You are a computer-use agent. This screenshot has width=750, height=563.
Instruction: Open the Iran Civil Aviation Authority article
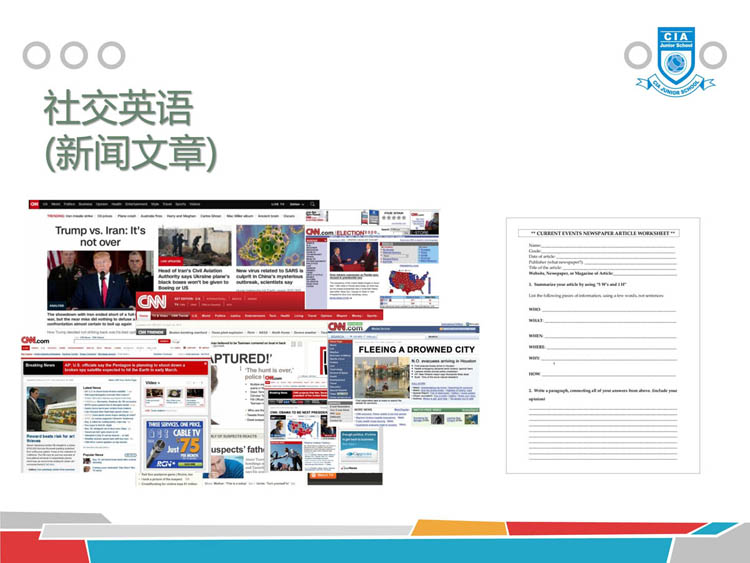point(193,274)
